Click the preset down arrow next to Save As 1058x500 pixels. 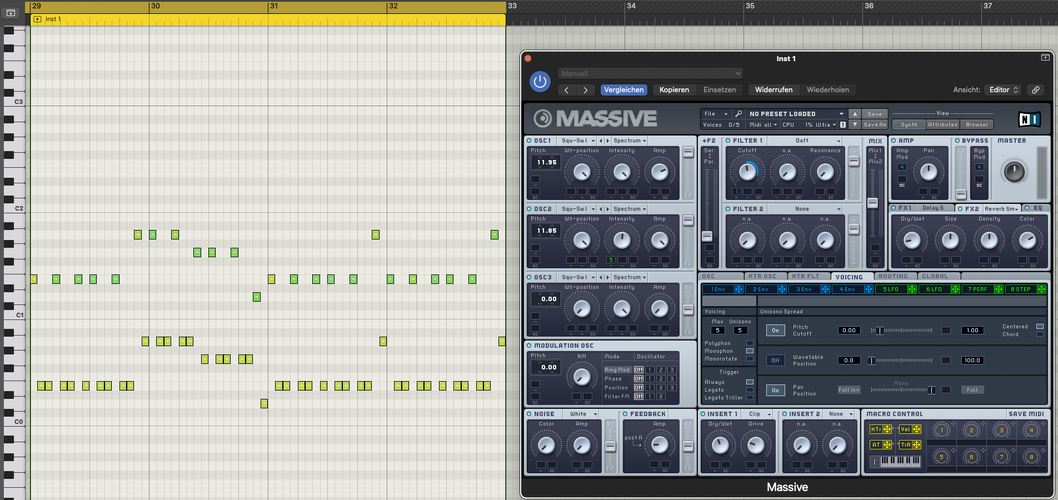[x=855, y=125]
